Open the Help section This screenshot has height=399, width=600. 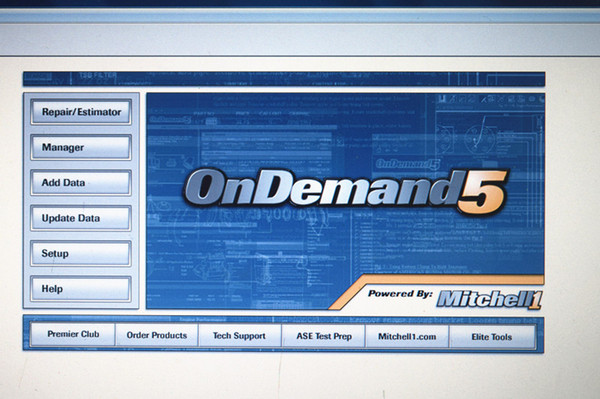pos(81,289)
